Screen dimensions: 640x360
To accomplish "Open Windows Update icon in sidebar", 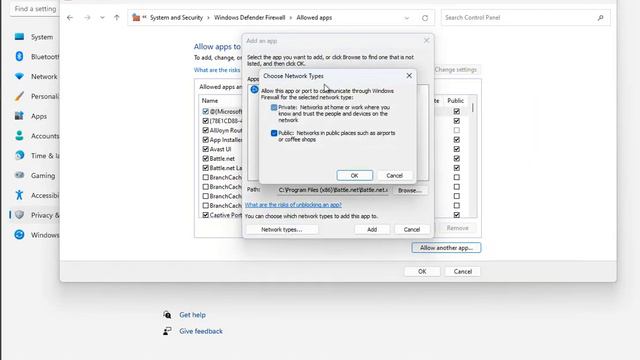I will point(19,235).
